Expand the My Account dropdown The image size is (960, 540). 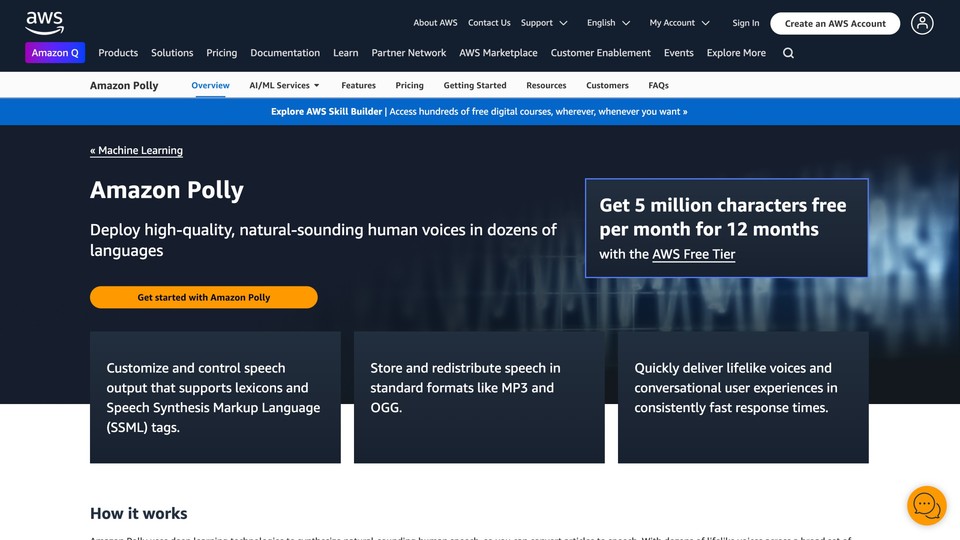[679, 23]
